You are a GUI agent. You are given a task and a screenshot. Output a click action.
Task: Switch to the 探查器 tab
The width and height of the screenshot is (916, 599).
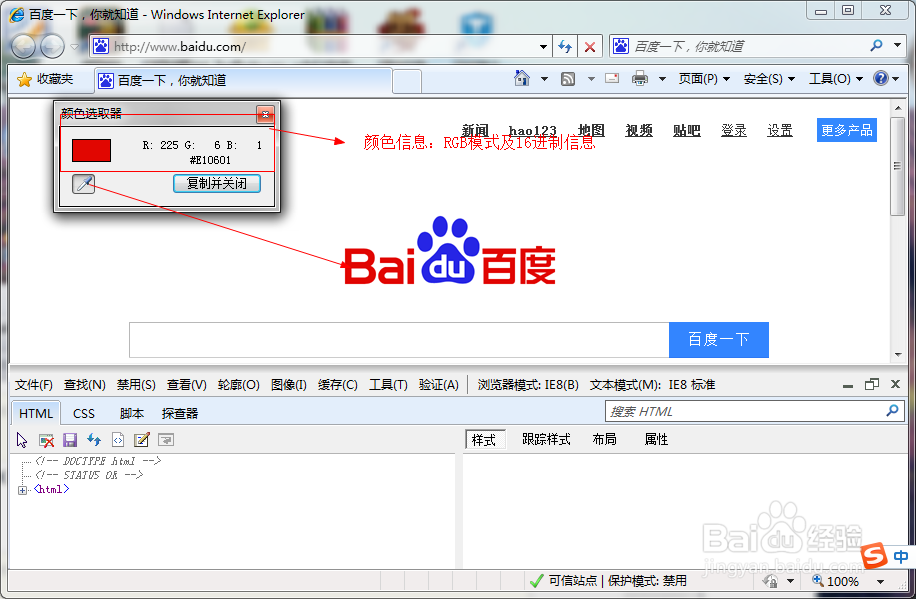[180, 413]
